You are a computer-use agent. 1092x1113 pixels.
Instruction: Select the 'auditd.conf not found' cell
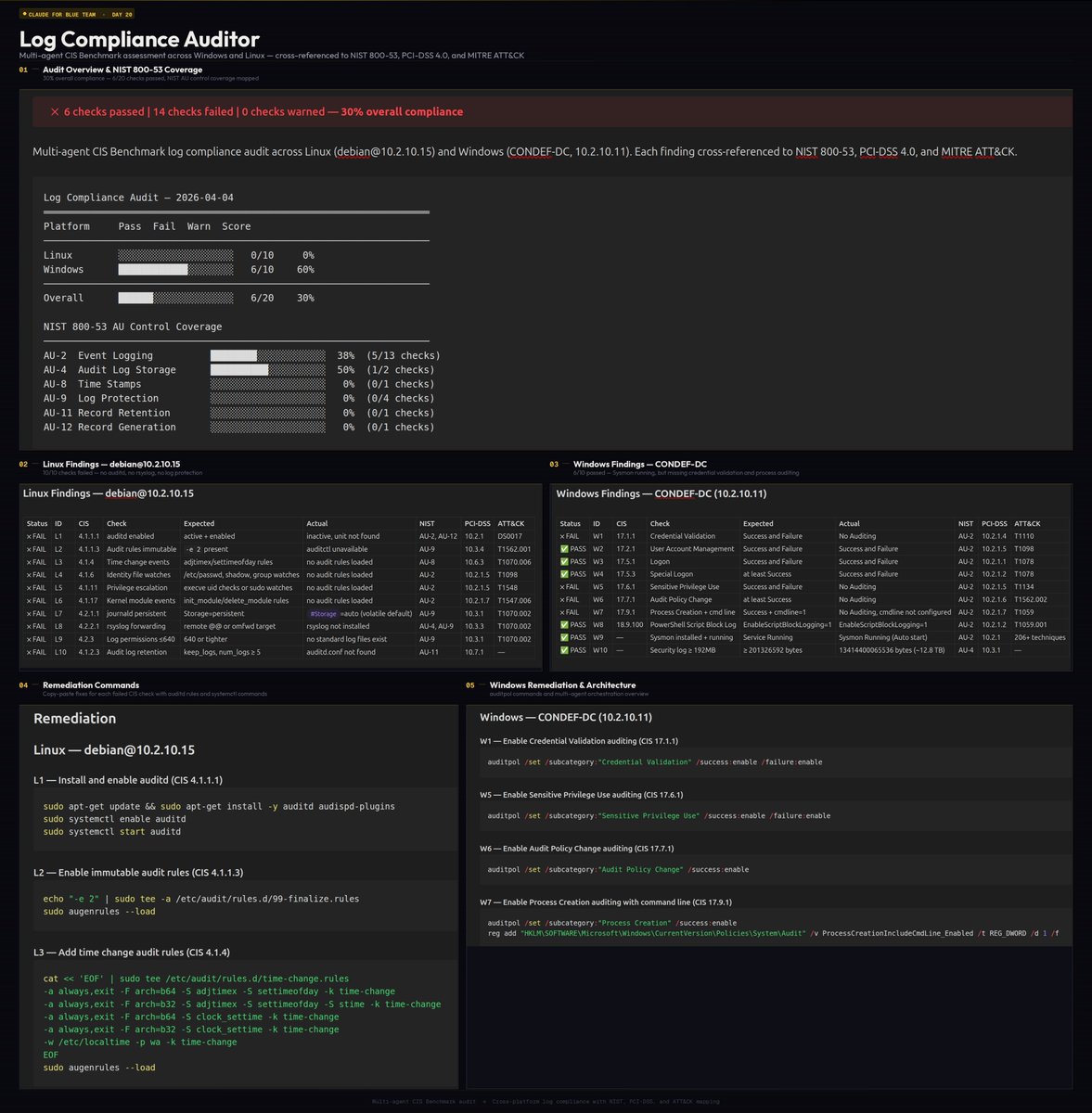point(340,652)
